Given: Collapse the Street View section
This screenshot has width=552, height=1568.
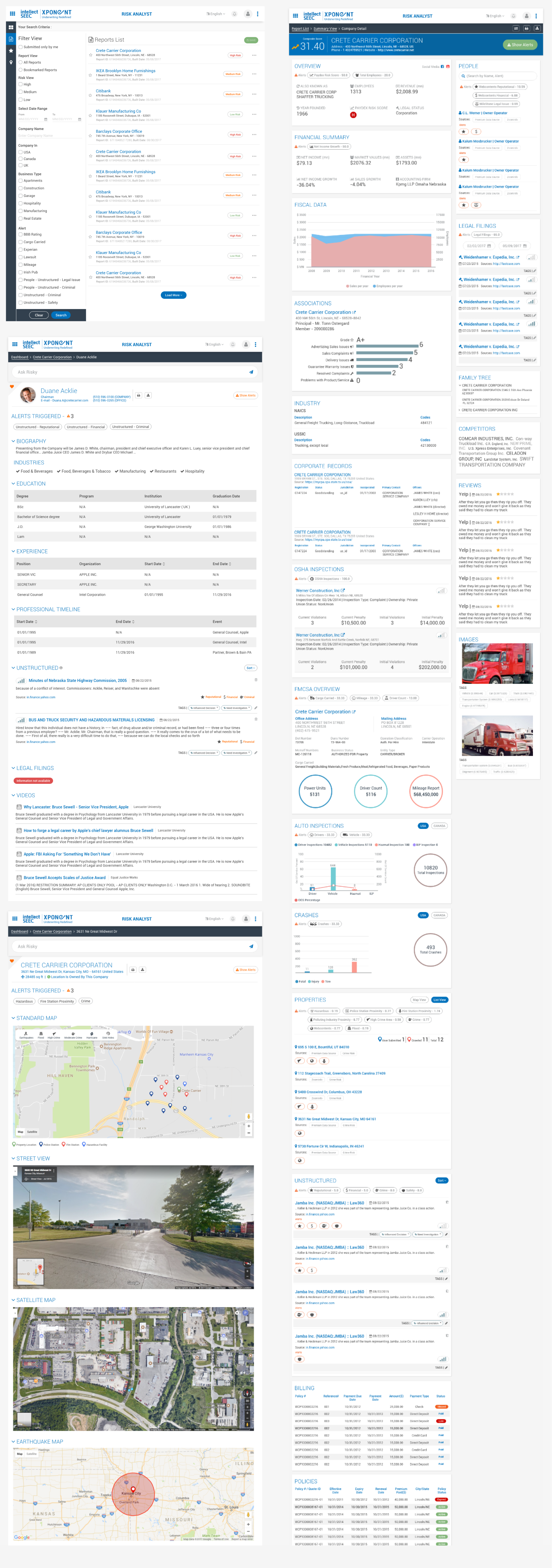Looking at the screenshot, I should click(x=14, y=1159).
